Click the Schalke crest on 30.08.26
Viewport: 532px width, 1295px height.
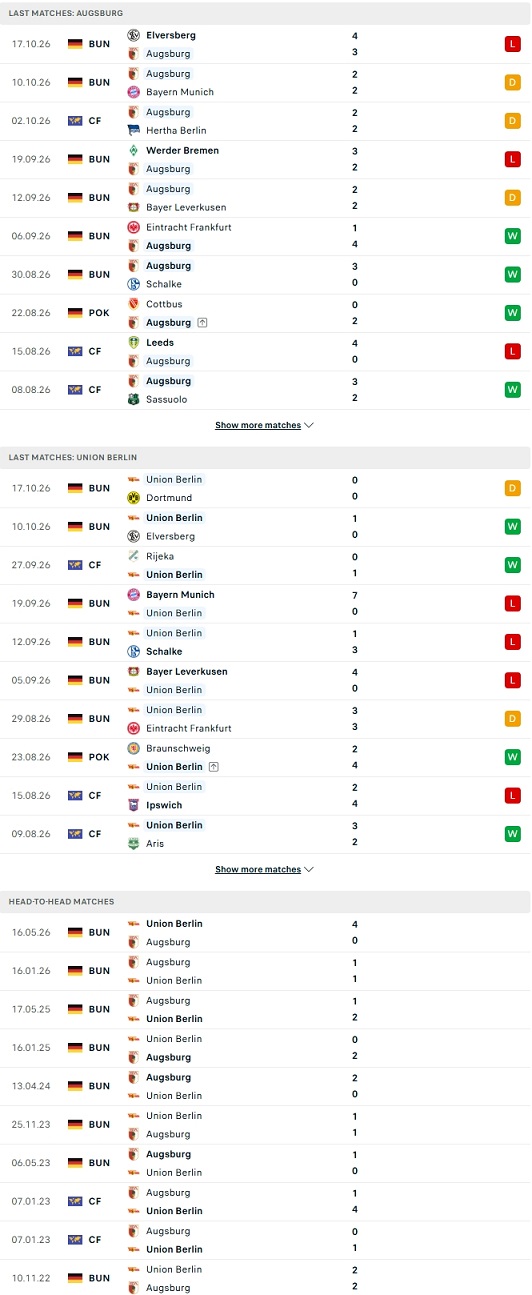point(133,284)
